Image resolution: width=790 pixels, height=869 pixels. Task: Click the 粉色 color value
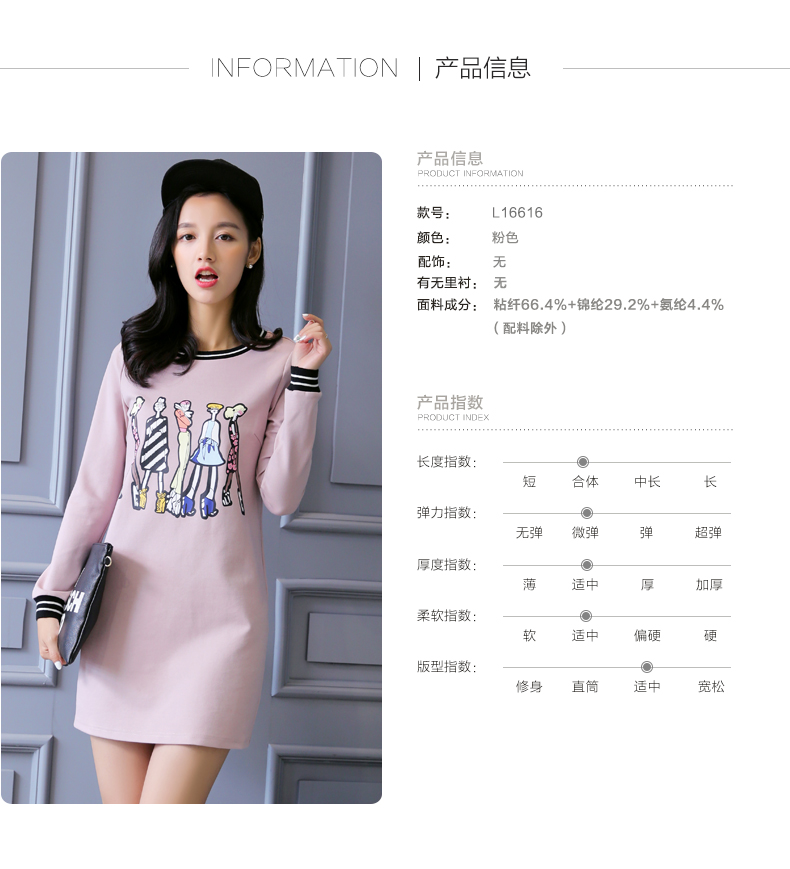tap(505, 238)
